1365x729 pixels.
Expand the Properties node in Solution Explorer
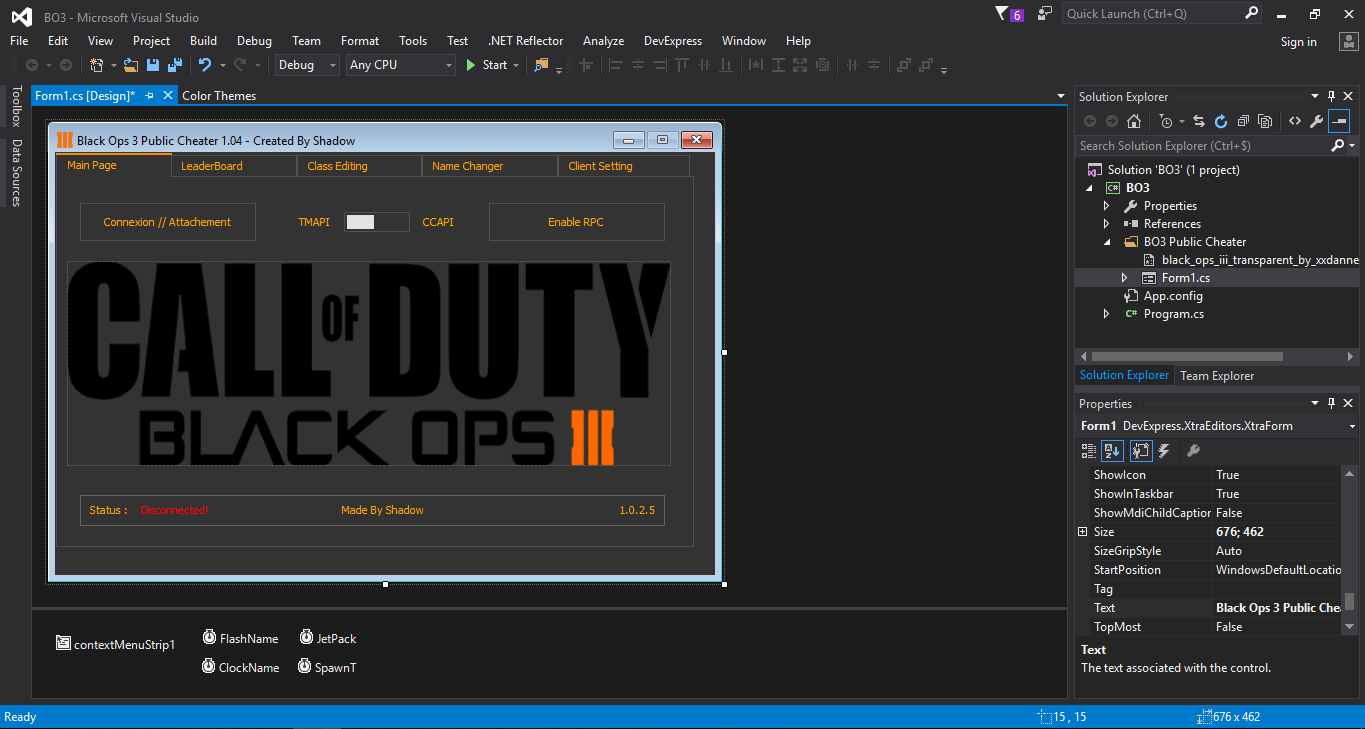point(1106,206)
